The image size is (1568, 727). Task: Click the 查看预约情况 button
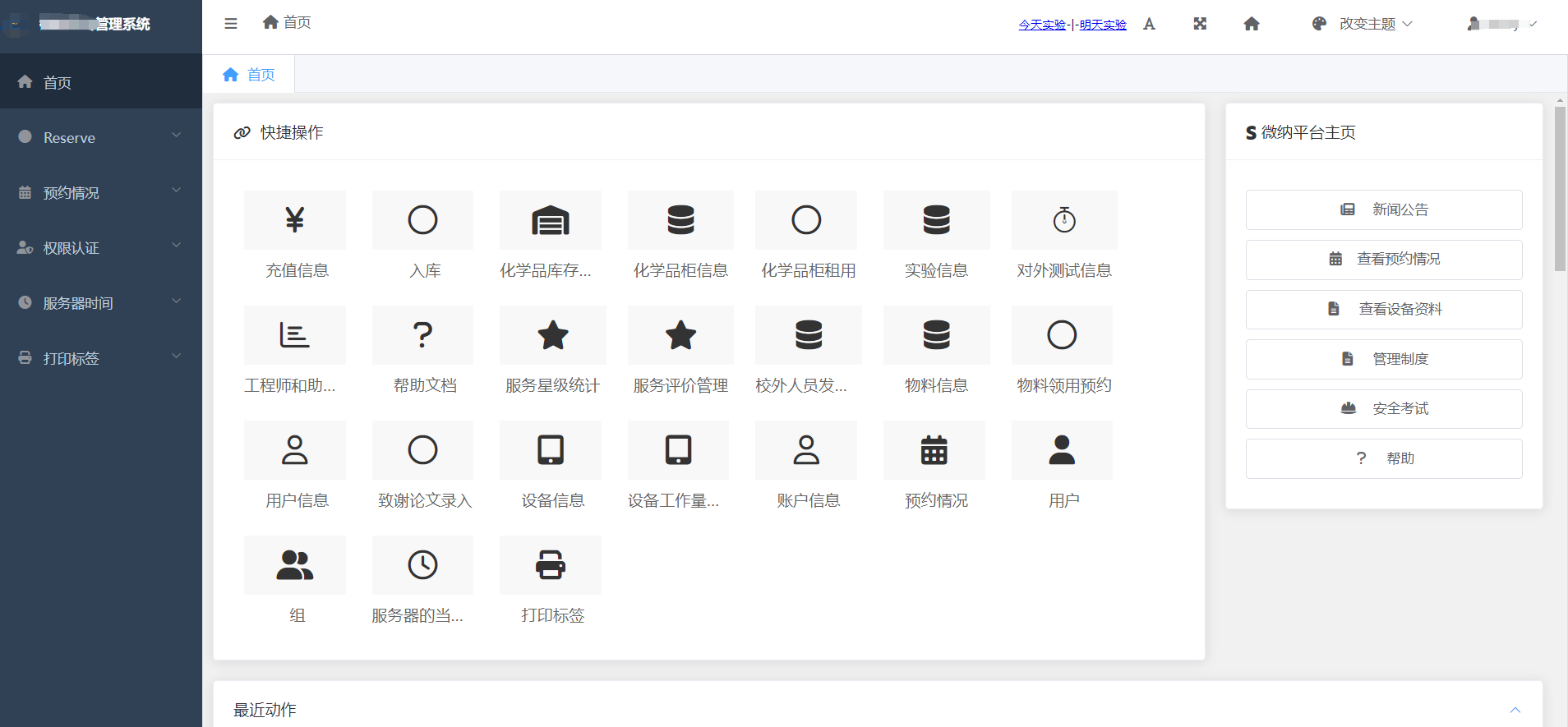(1384, 260)
